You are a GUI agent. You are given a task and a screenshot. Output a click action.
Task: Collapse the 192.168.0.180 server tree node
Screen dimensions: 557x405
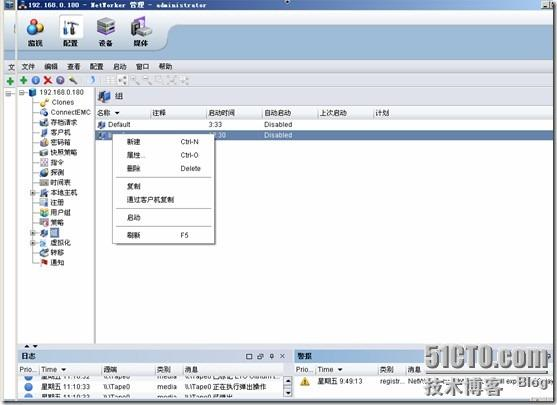tap(22, 92)
